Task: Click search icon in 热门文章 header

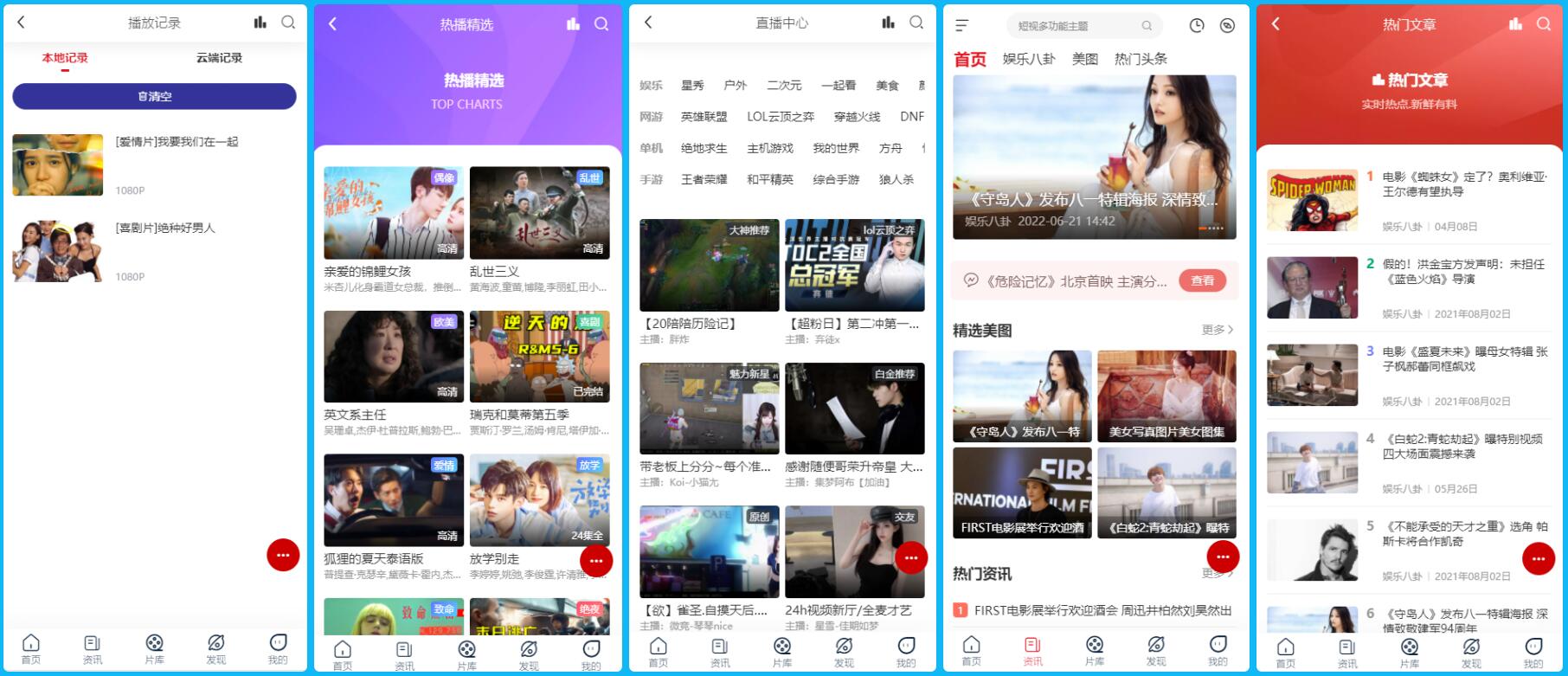Action: [1544, 24]
